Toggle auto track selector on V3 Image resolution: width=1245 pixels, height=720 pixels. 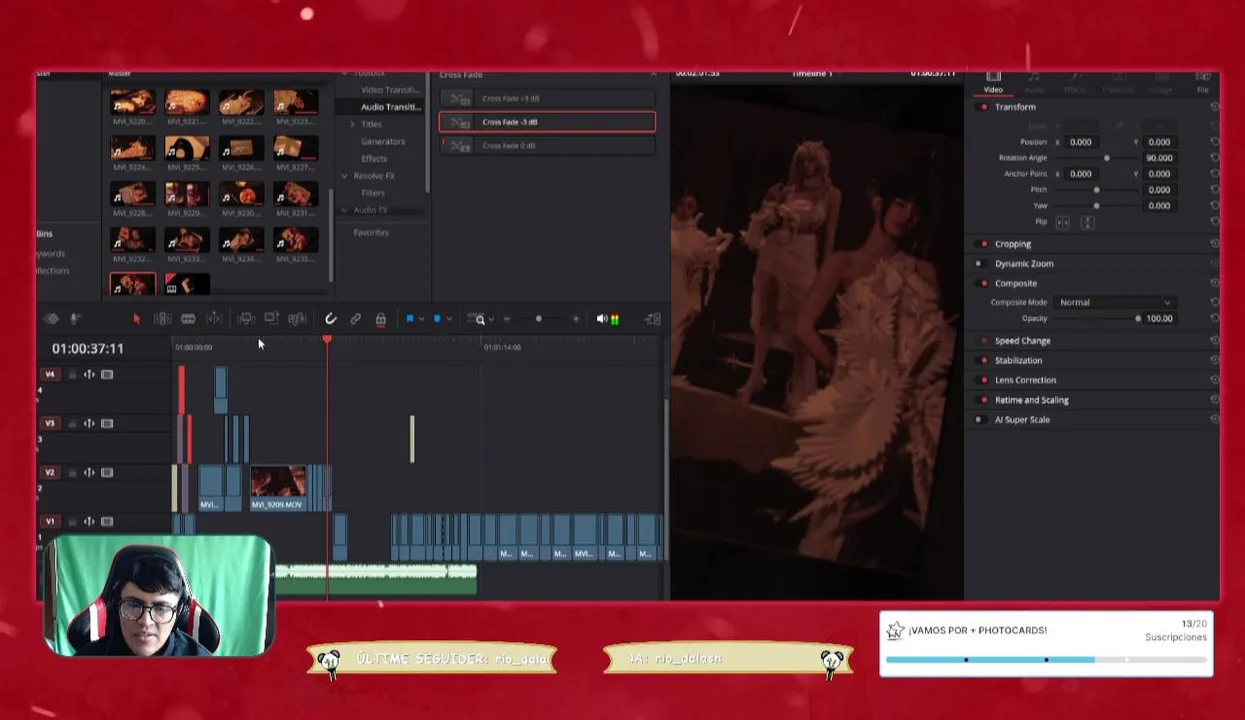tap(89, 423)
